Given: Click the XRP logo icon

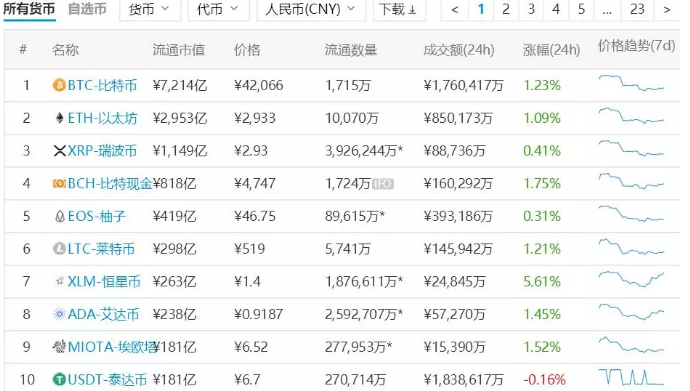Looking at the screenshot, I should pos(59,151).
